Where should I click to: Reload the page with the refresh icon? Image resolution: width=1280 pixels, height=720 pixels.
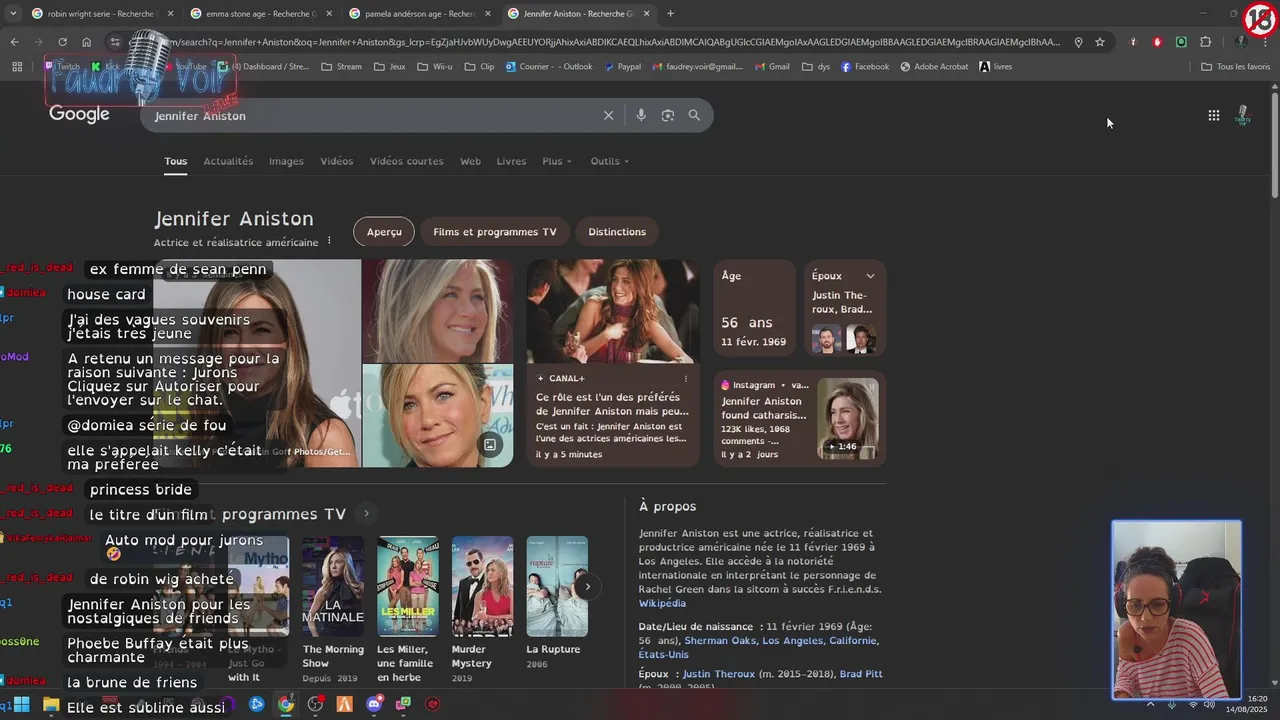(x=62, y=42)
